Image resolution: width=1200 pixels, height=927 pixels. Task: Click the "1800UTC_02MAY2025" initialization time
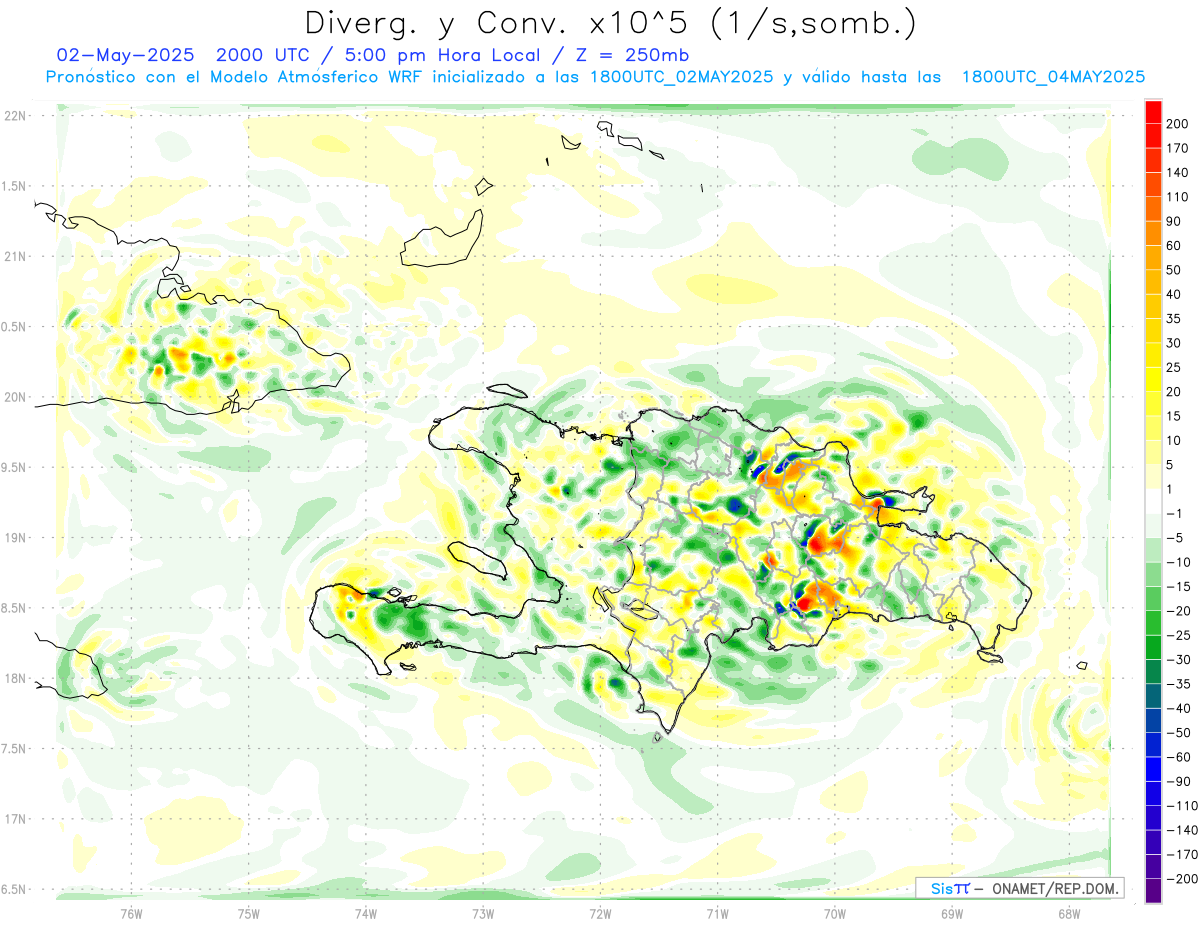pos(682,77)
